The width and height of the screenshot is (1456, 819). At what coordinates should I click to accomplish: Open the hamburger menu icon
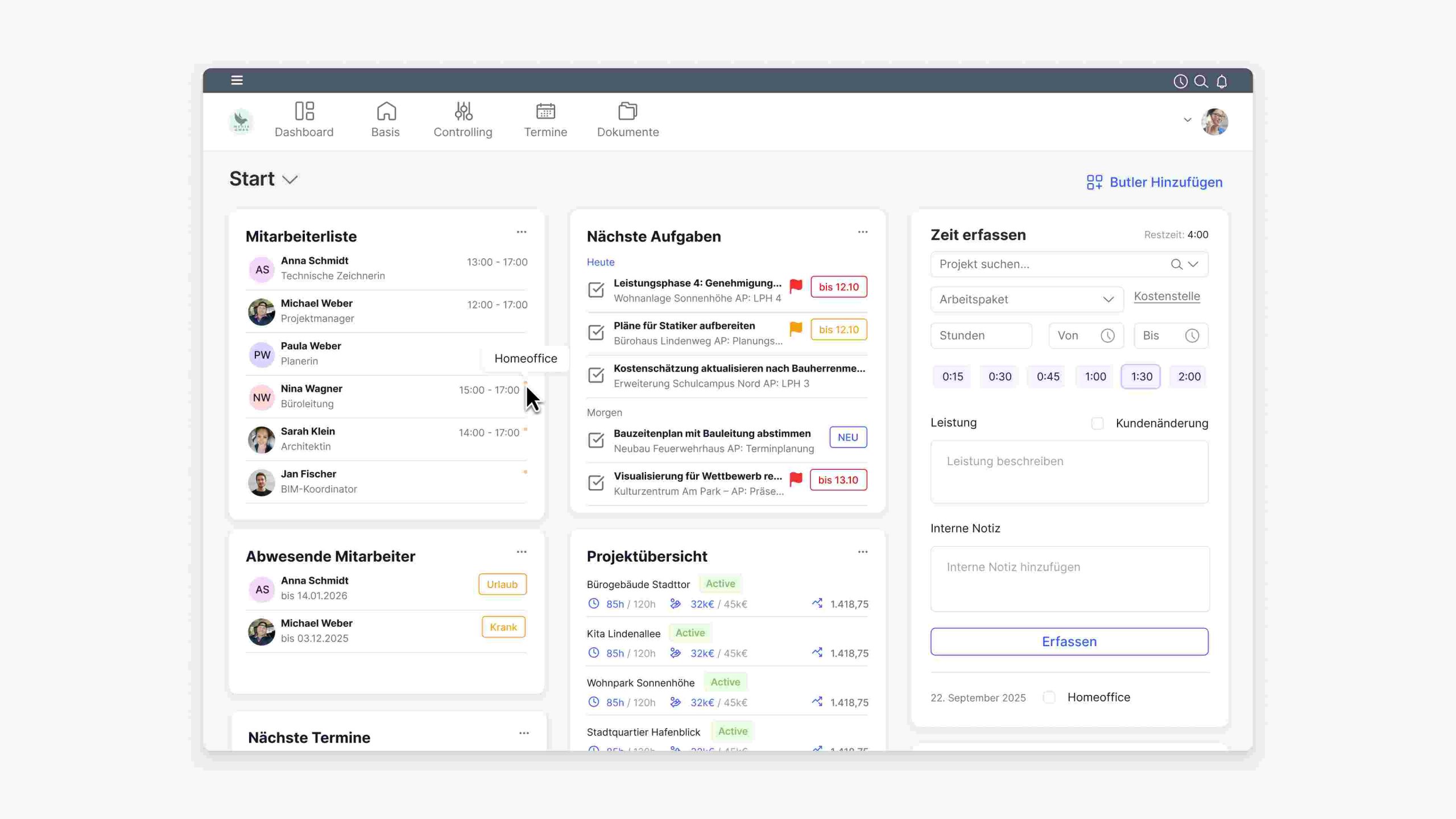click(237, 80)
